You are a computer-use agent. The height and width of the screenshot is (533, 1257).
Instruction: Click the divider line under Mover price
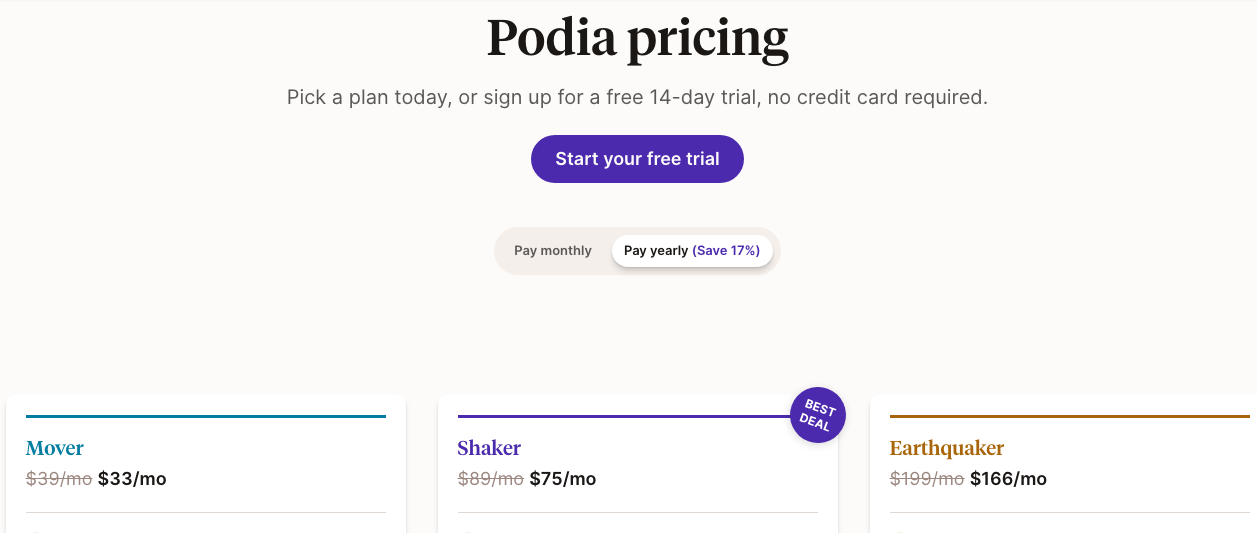point(206,512)
